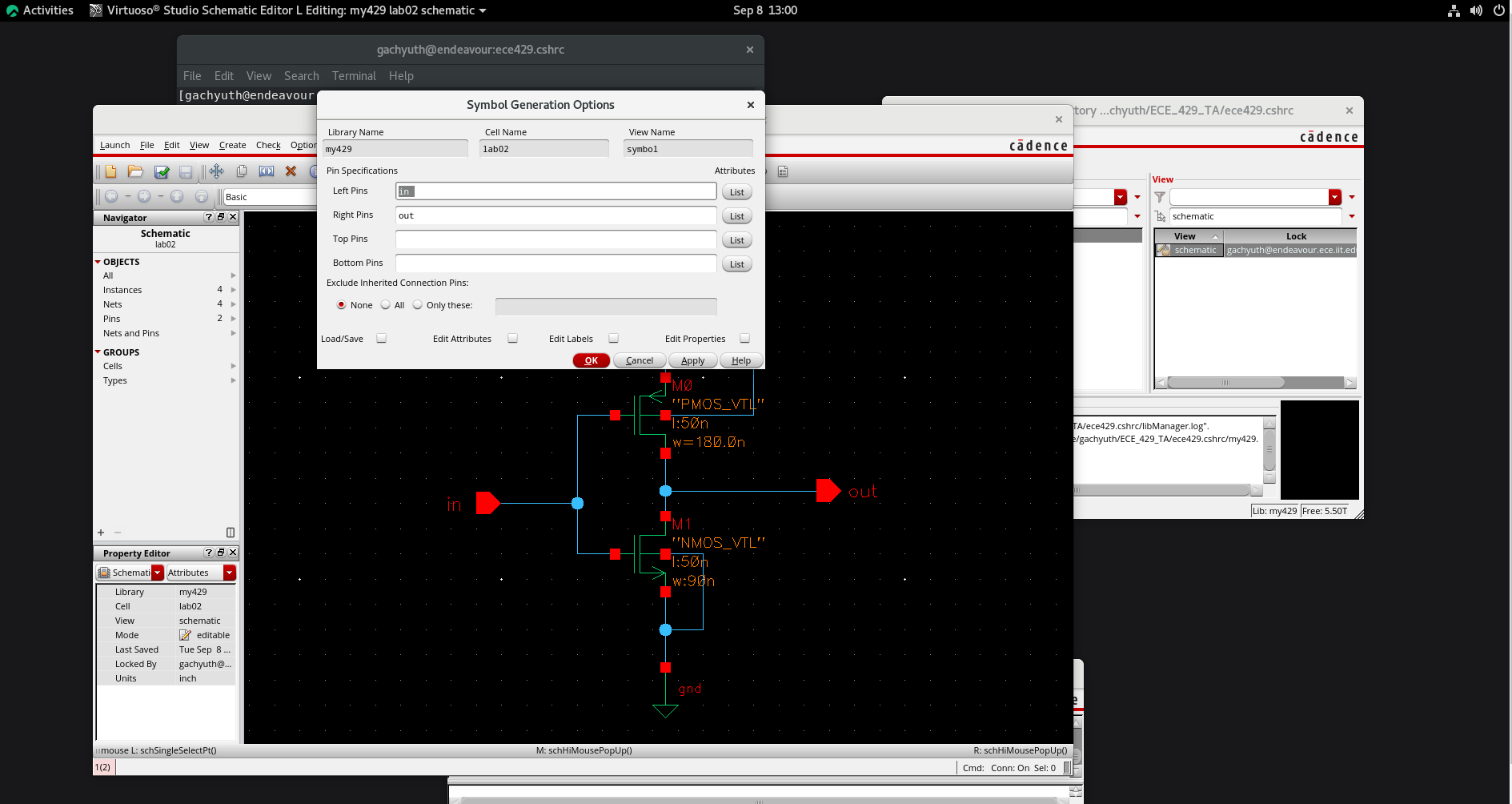
Task: Click the Property Editor help icon
Action: coord(209,553)
